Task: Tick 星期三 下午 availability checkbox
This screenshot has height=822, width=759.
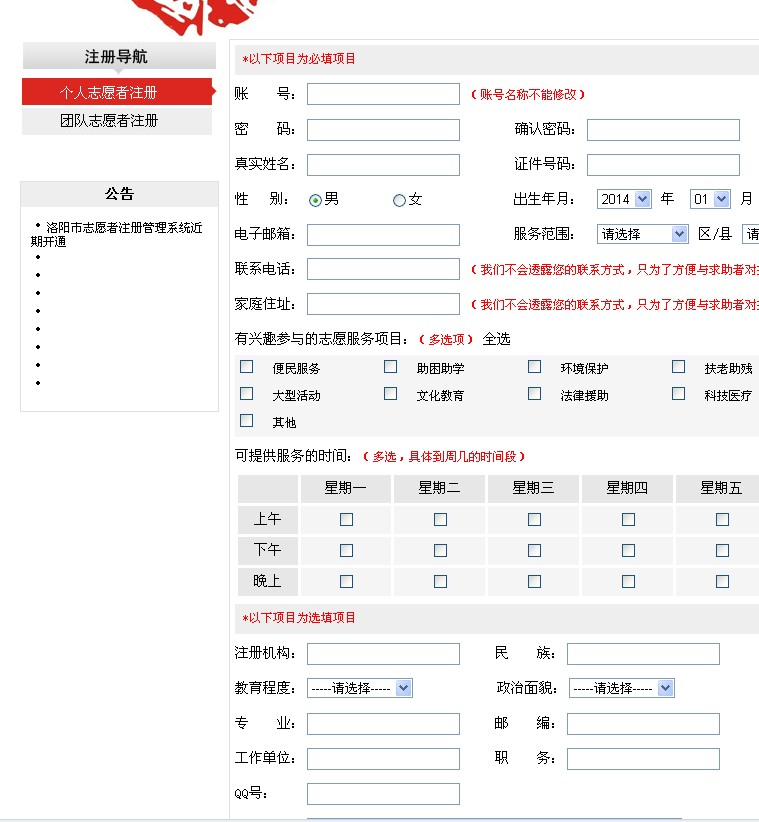Action: tap(535, 550)
